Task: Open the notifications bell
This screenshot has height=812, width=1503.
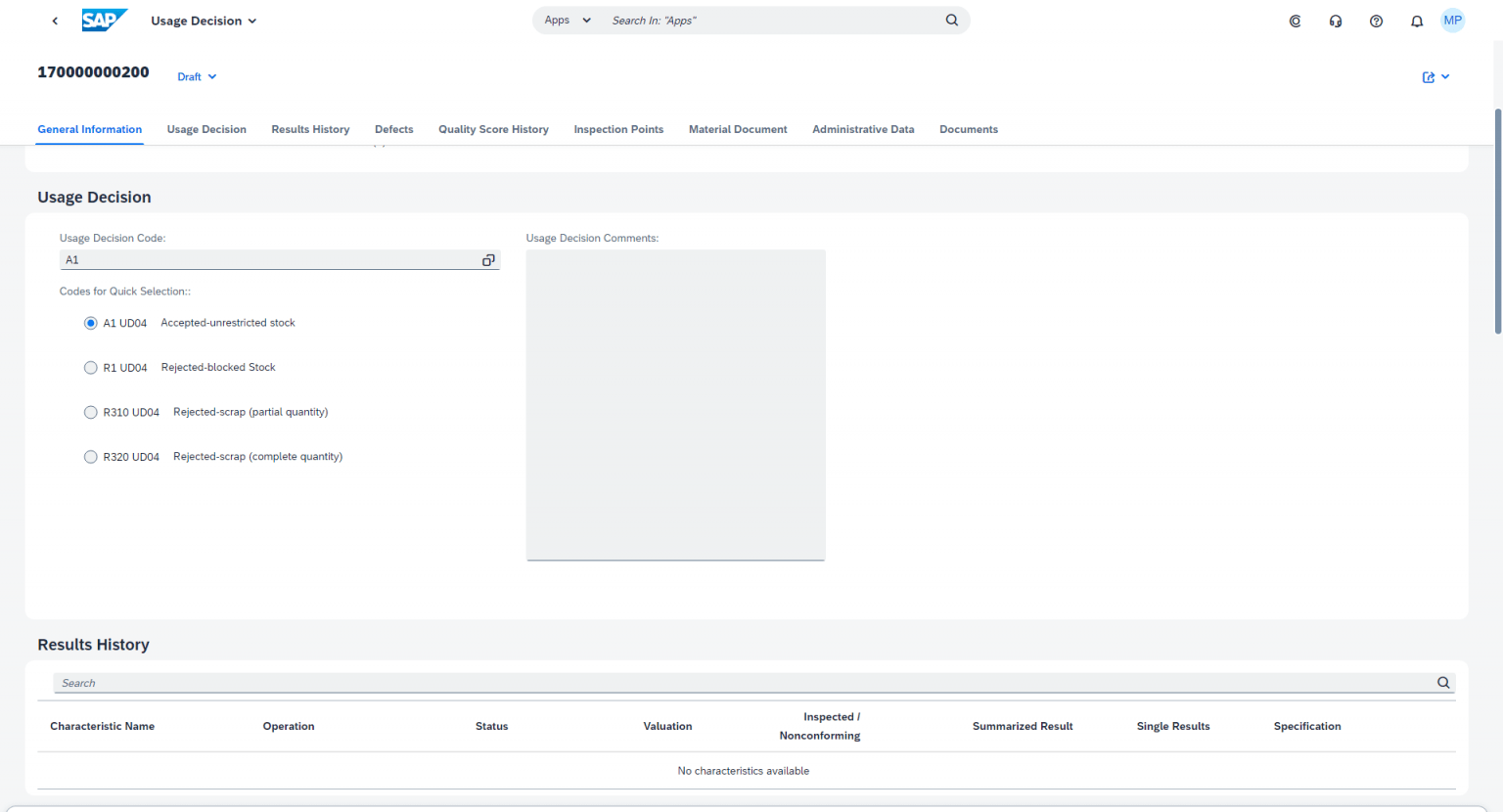Action: point(1416,20)
